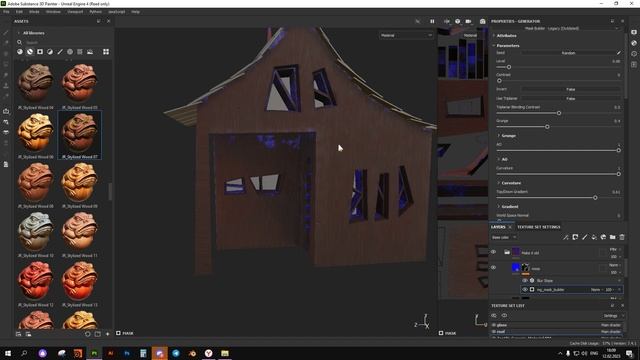The height and width of the screenshot is (360, 640).
Task: Open shader settings icon on right dock
Action: coord(634,43)
